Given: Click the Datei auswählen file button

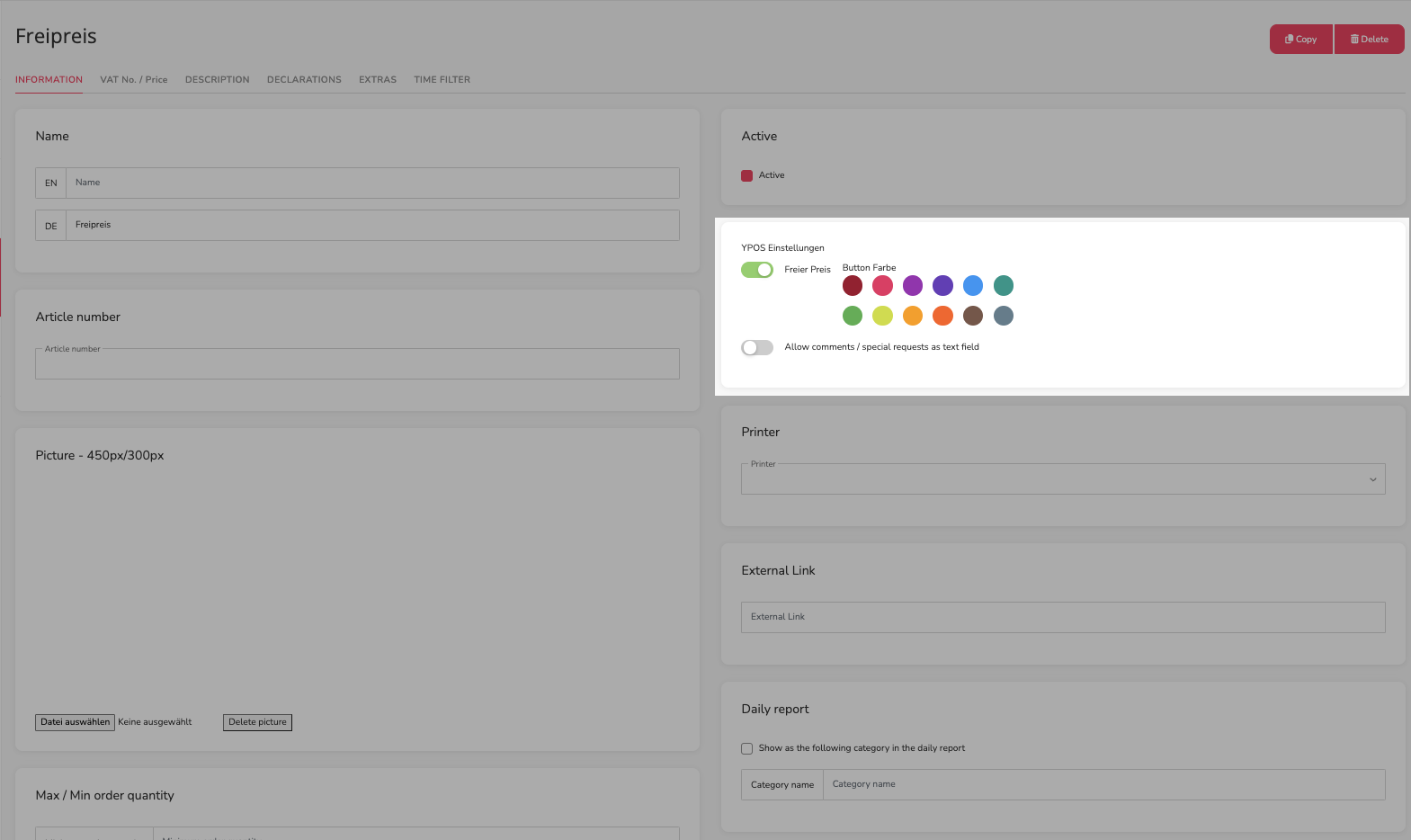Looking at the screenshot, I should point(75,722).
